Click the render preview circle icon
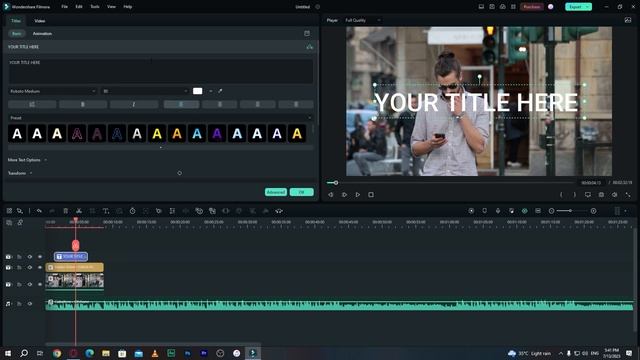The height and width of the screenshot is (360, 640). (471, 211)
